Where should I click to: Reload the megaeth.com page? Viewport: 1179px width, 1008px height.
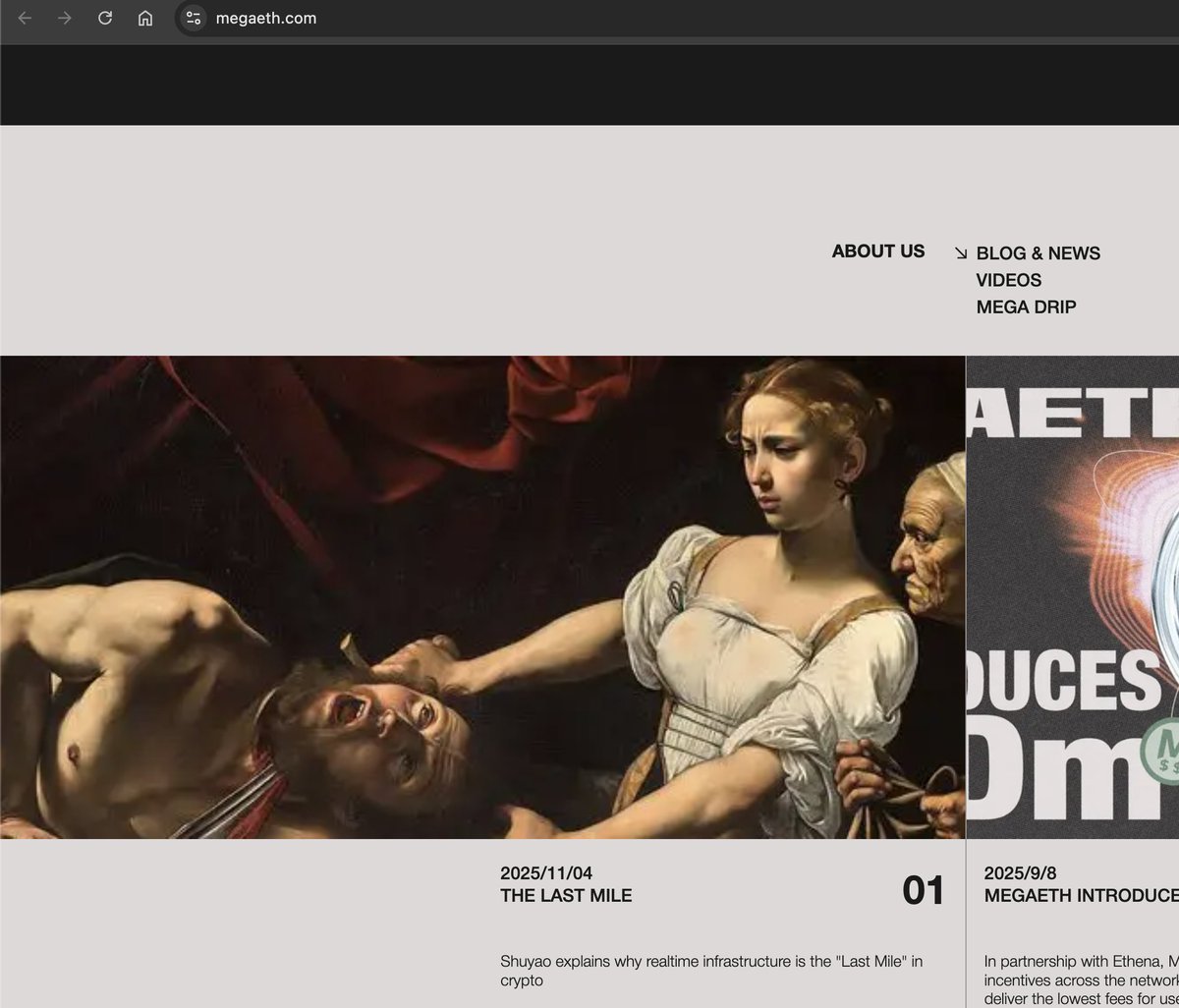click(105, 18)
